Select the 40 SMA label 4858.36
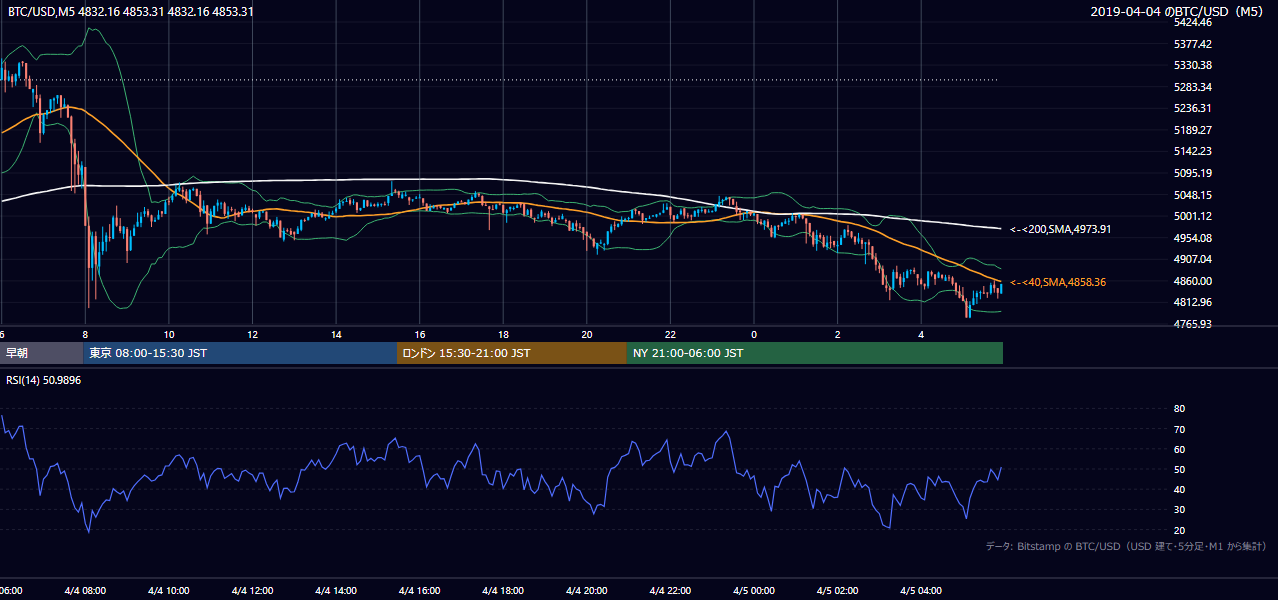The width and height of the screenshot is (1278, 600). [1057, 282]
